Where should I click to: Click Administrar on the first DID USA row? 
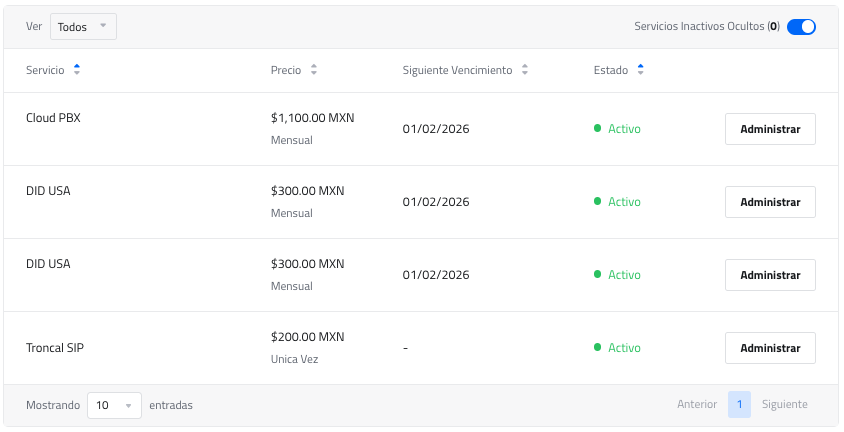tap(769, 202)
